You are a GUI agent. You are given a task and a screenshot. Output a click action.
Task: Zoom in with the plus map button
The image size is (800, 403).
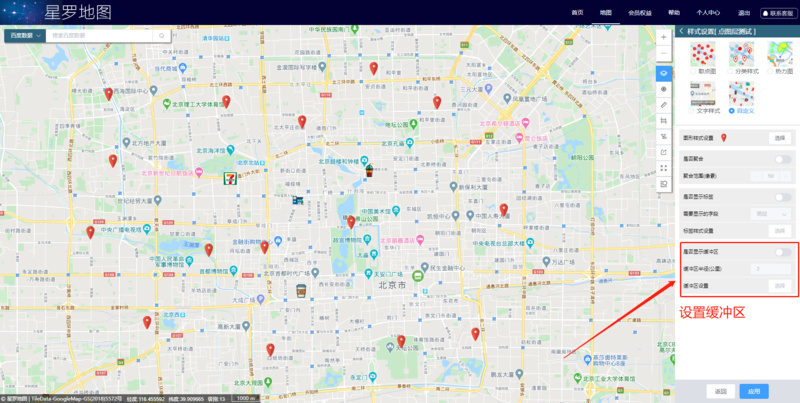[x=663, y=37]
